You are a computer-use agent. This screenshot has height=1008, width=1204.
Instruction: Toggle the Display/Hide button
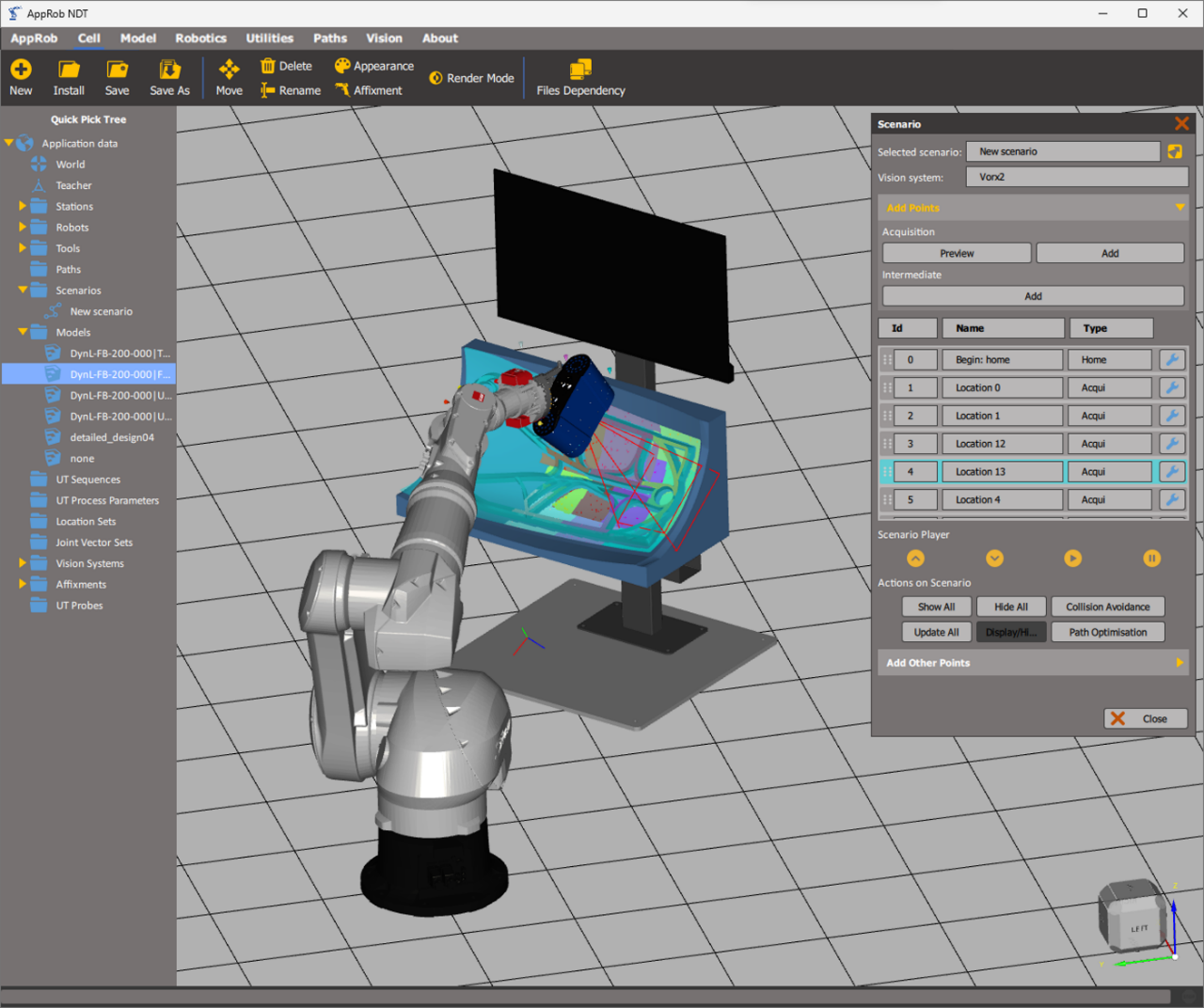click(1011, 633)
